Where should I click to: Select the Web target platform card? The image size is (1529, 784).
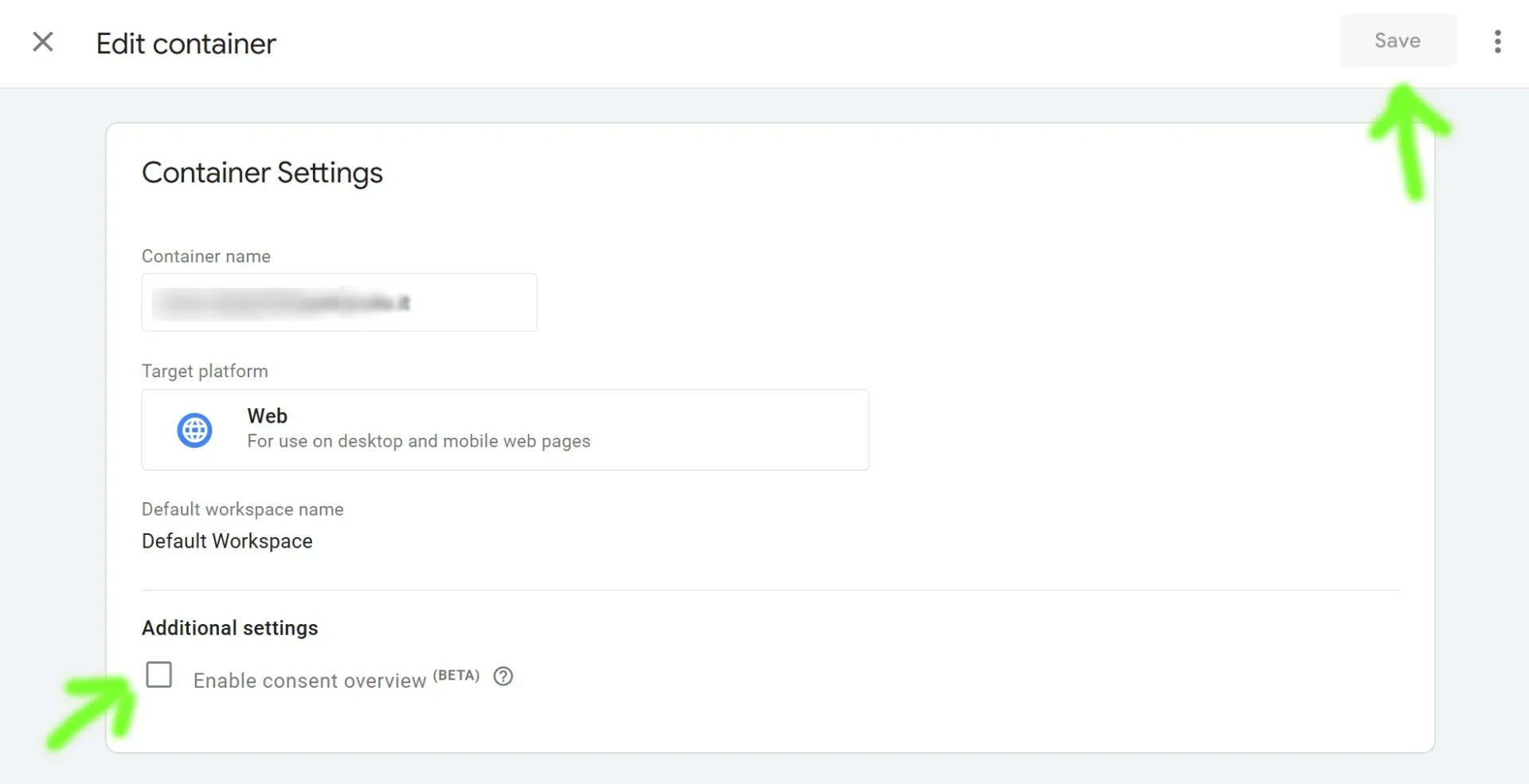coord(505,429)
